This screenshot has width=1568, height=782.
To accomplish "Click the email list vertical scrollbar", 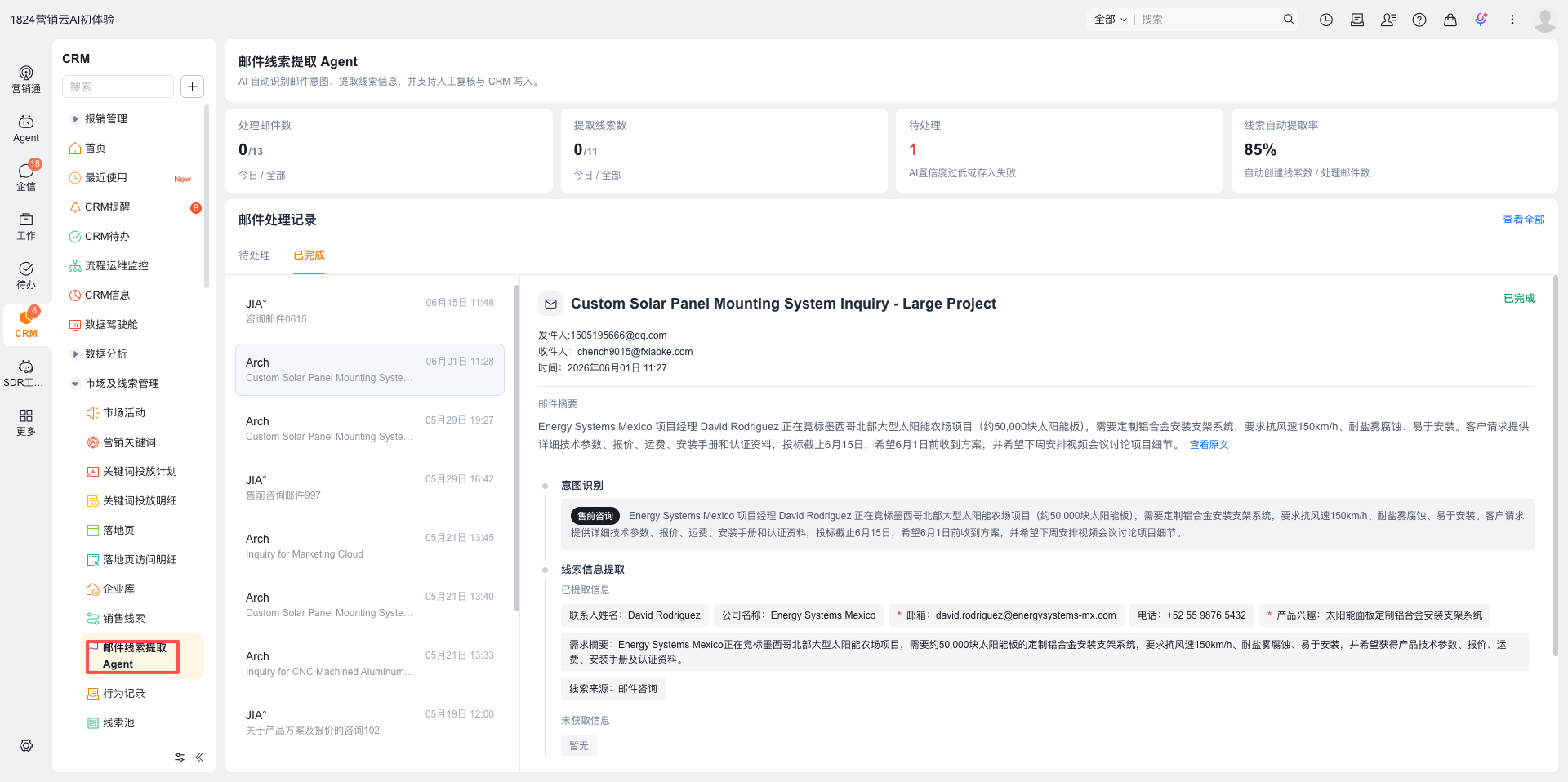I will tap(517, 447).
